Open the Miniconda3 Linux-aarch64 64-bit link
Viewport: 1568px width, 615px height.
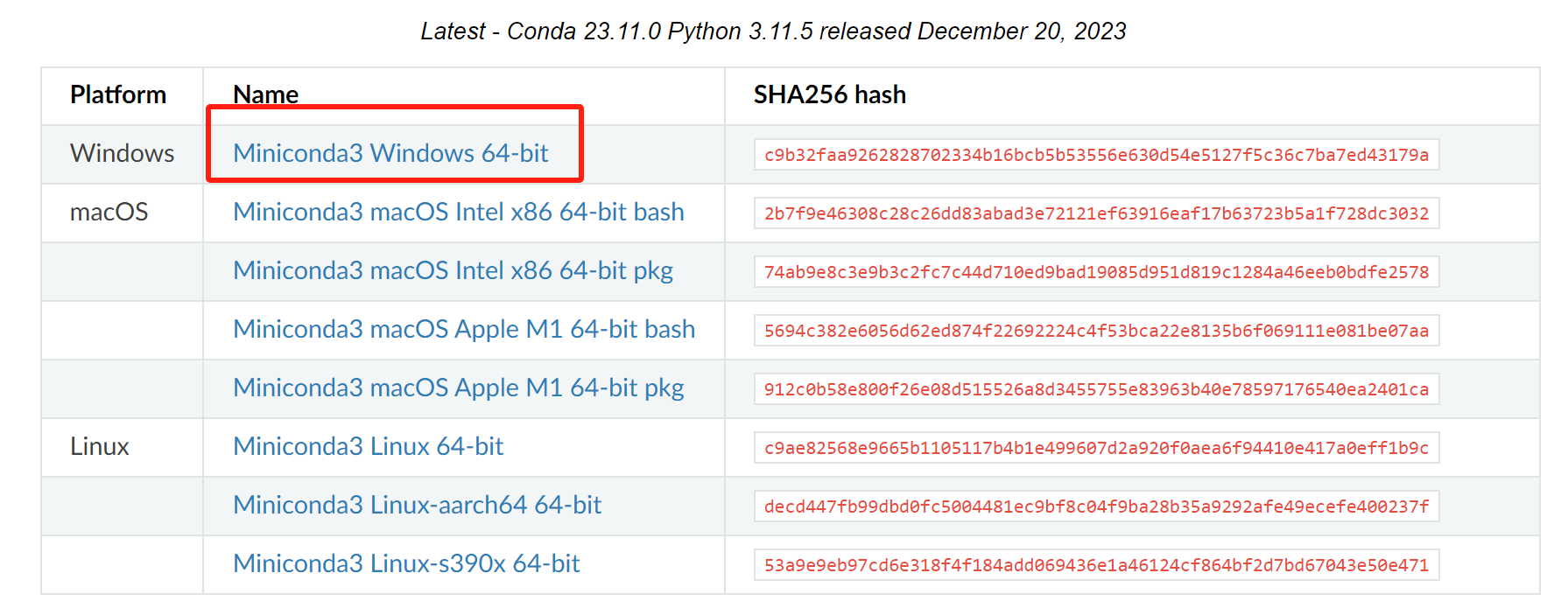pyautogui.click(x=417, y=505)
